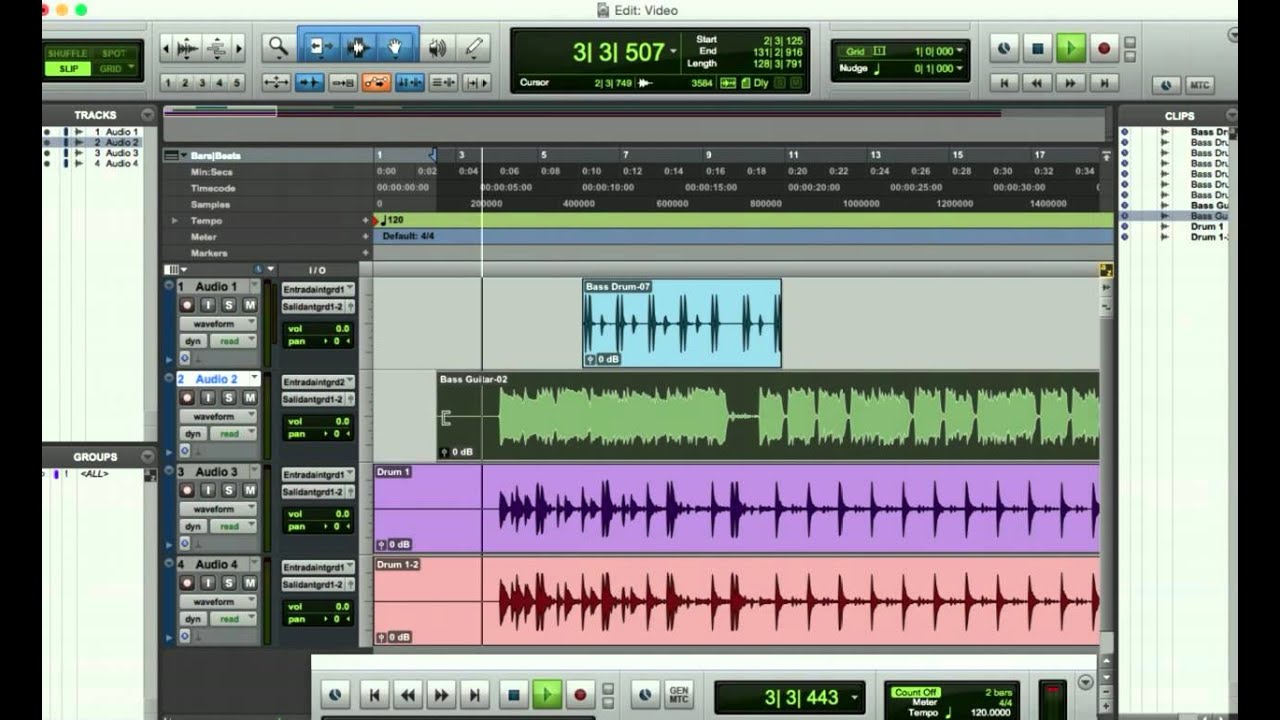Select Slip edit mode
This screenshot has height=720, width=1280.
pos(68,68)
